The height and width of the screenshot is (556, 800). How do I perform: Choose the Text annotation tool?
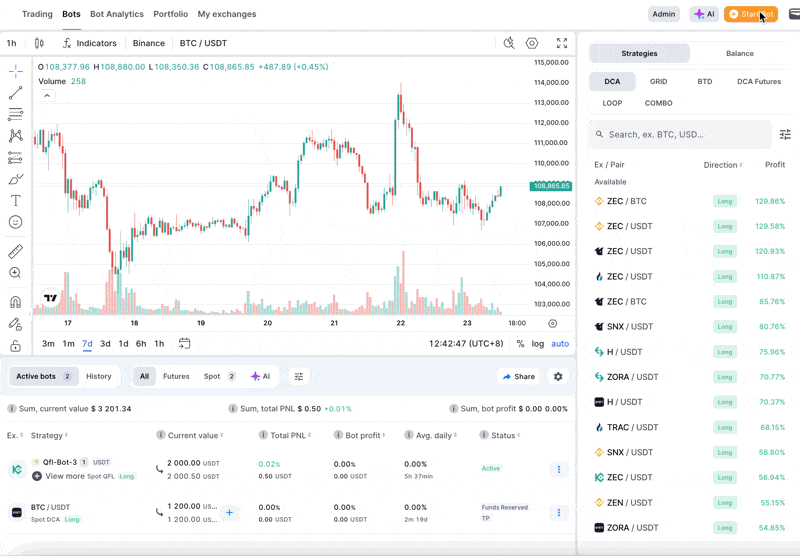(15, 200)
